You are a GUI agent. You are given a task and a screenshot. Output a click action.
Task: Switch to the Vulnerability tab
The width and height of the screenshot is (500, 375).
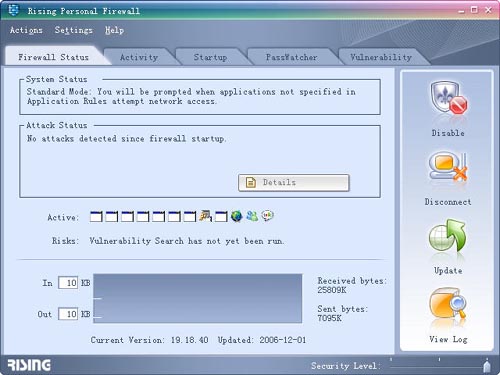[381, 57]
